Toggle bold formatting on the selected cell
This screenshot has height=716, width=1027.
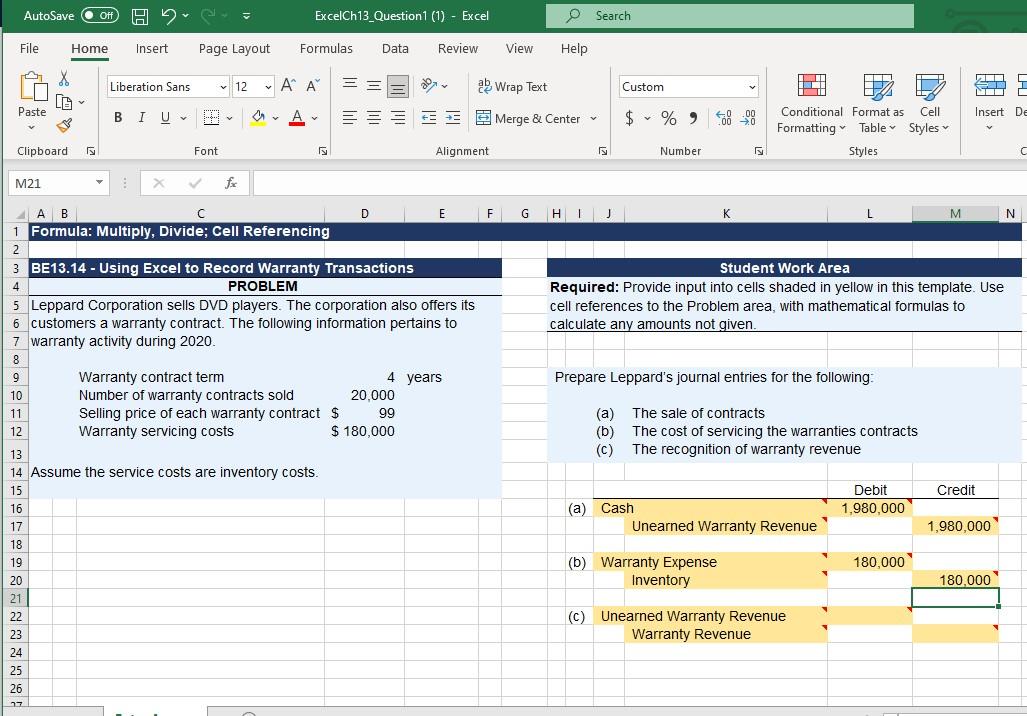pos(117,117)
